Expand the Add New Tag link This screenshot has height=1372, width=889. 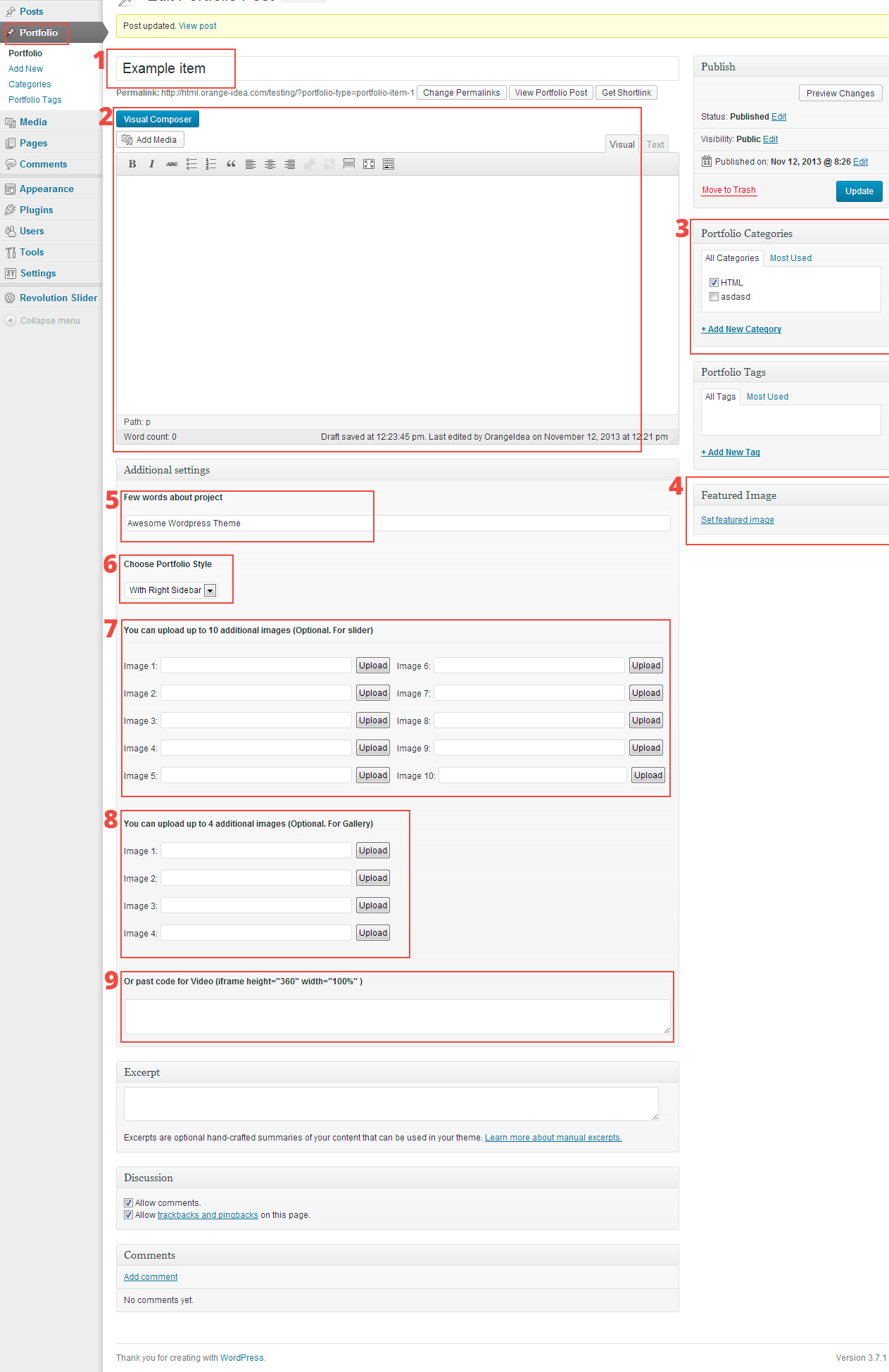point(731,452)
